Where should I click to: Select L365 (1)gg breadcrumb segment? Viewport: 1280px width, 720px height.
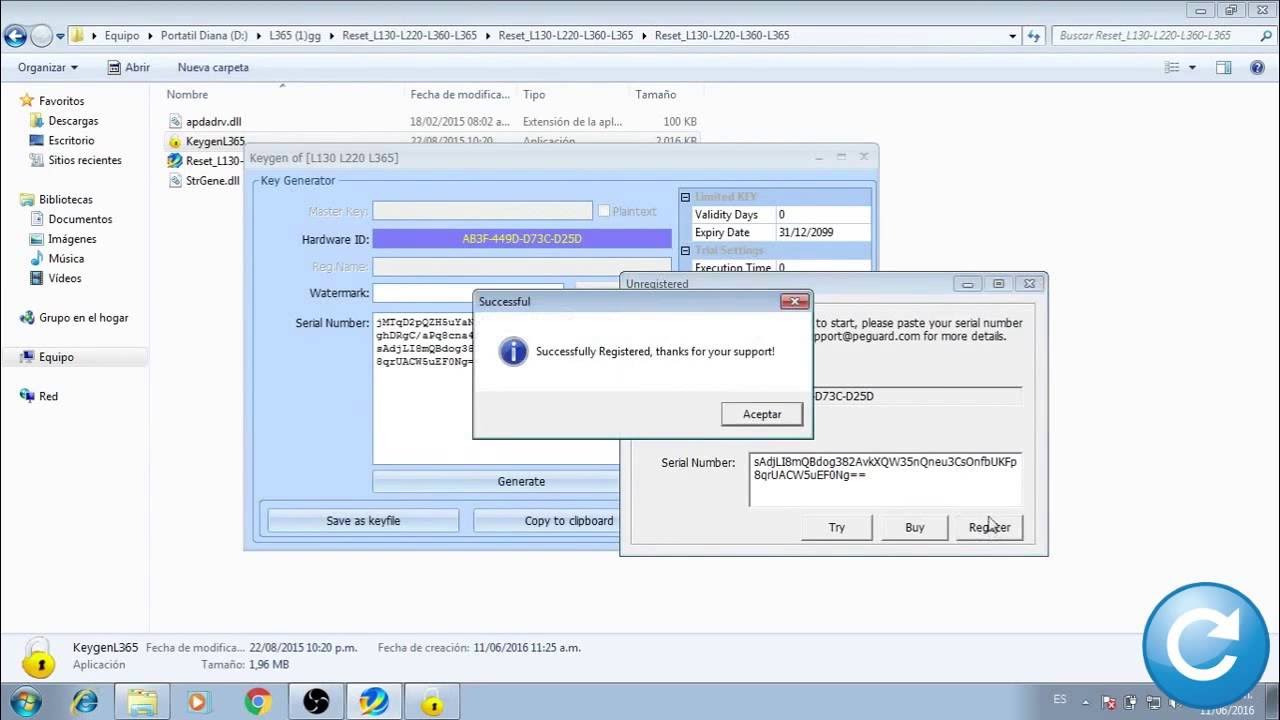pyautogui.click(x=295, y=36)
